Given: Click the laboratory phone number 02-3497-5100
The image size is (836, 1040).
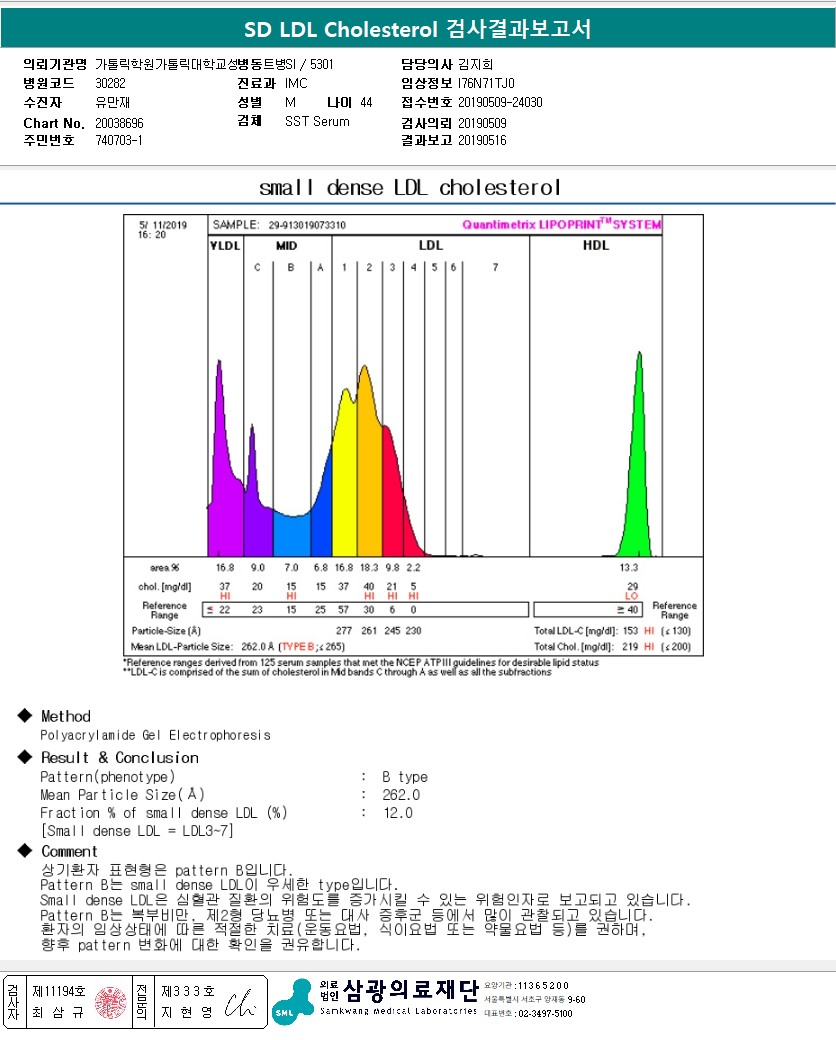Looking at the screenshot, I should coord(544,1013).
